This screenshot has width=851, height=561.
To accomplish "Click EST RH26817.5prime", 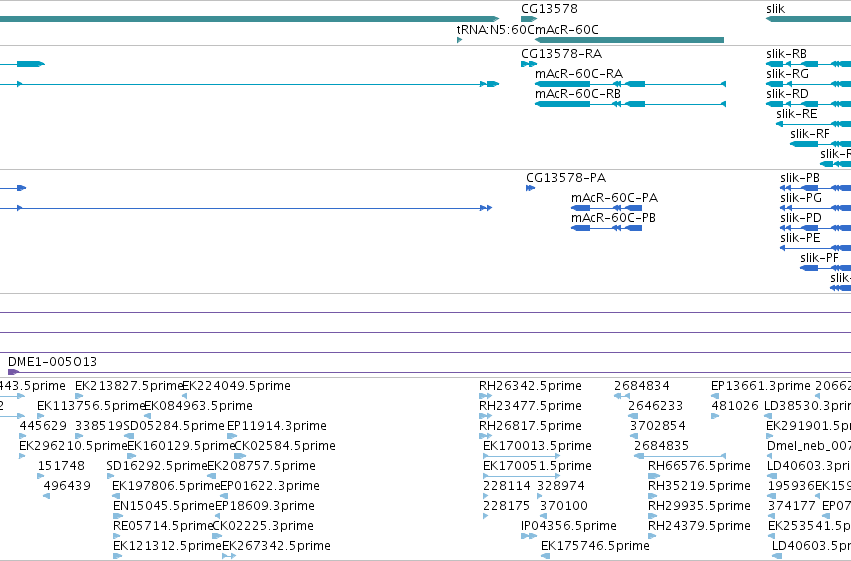I will 530,426.
